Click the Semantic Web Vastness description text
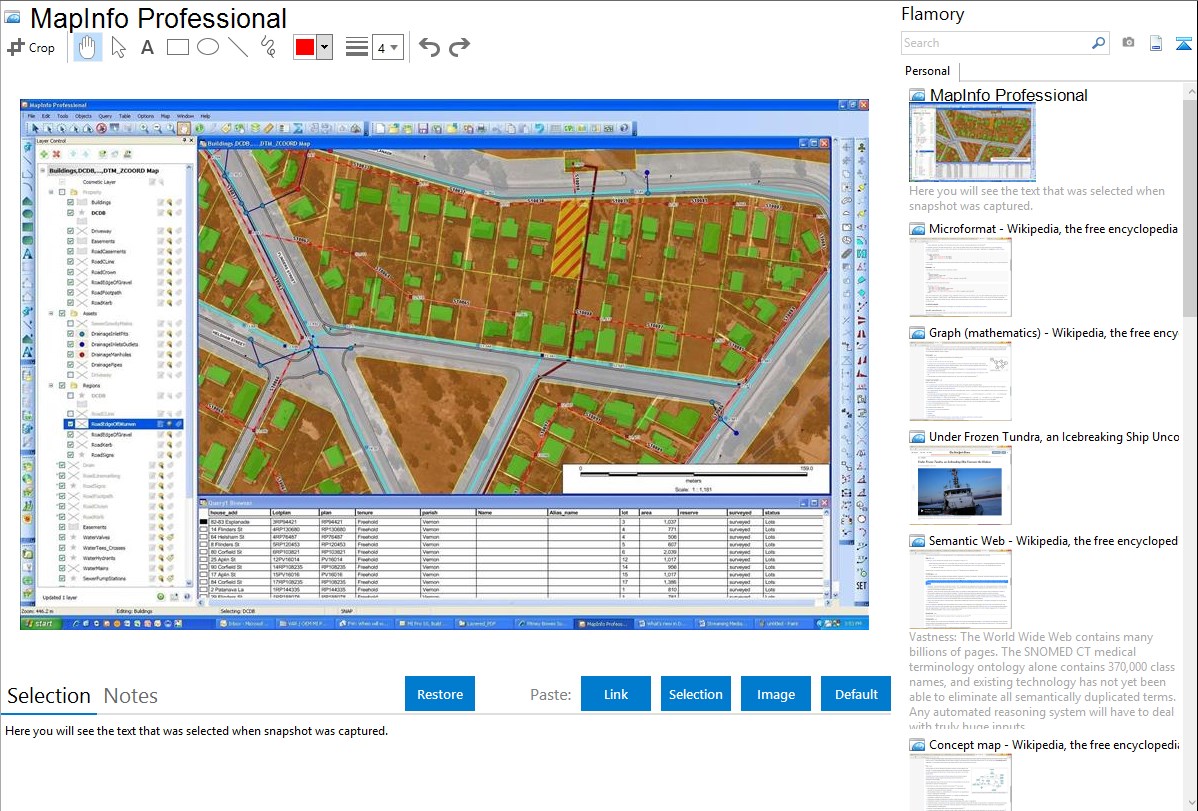 1042,681
